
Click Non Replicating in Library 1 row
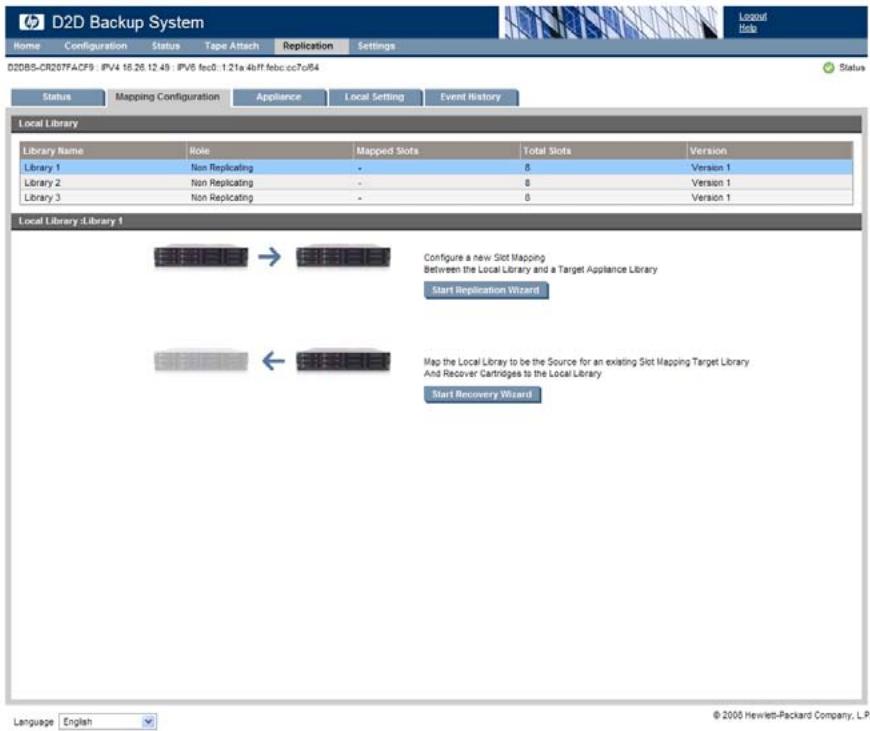[x=222, y=167]
